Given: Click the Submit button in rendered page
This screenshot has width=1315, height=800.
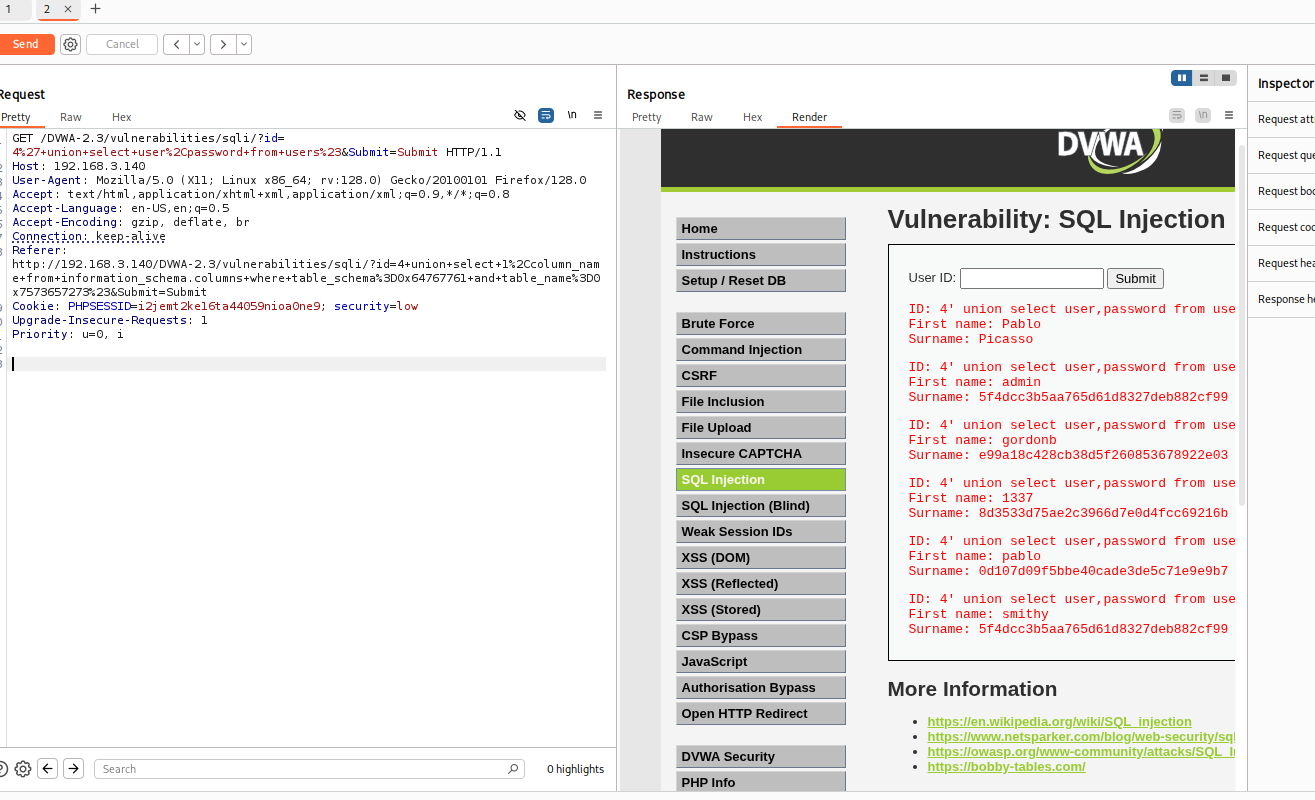Looking at the screenshot, I should [x=1135, y=278].
